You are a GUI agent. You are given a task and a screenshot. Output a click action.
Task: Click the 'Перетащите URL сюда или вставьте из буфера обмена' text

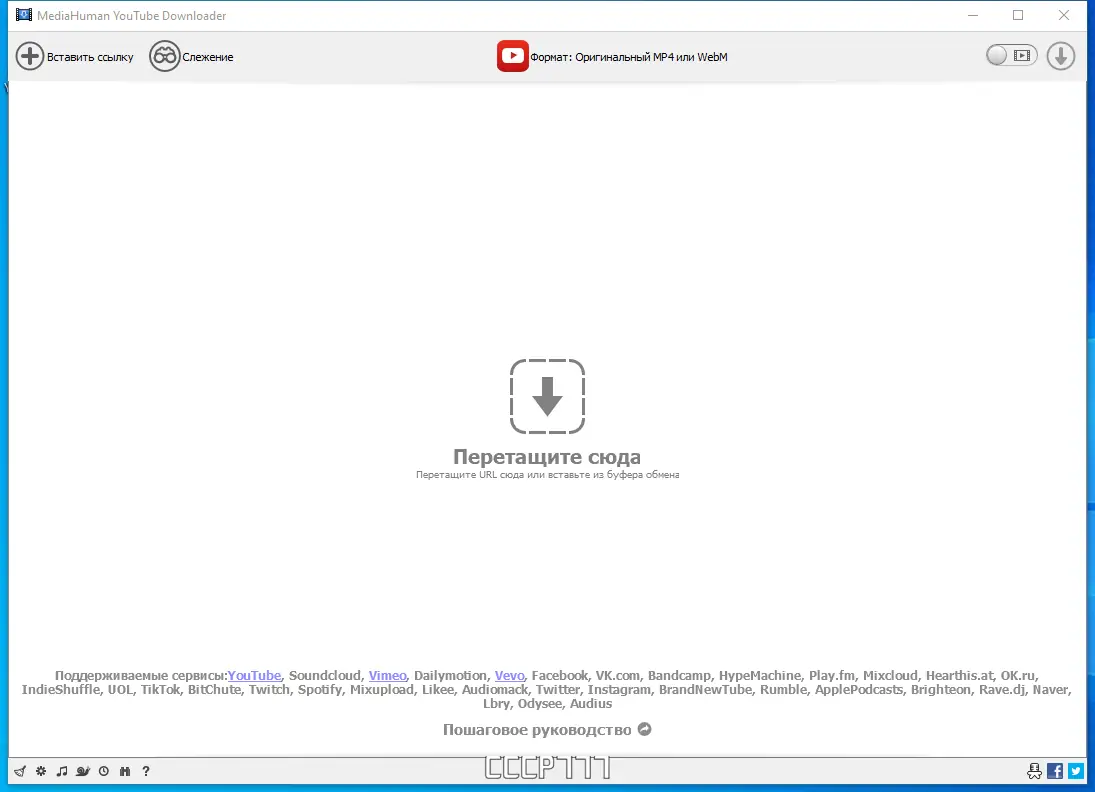click(548, 475)
